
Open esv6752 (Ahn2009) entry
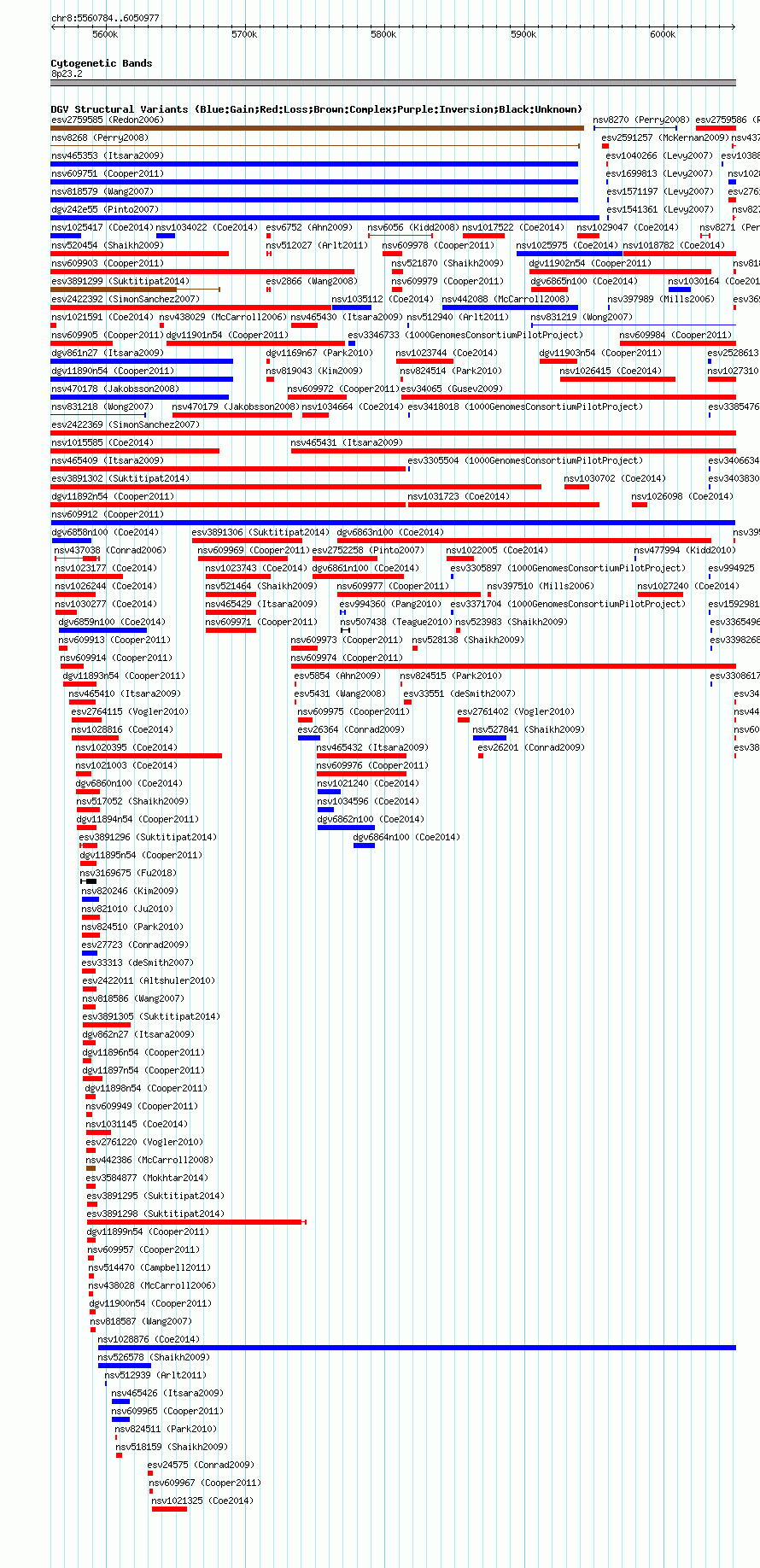tap(269, 236)
